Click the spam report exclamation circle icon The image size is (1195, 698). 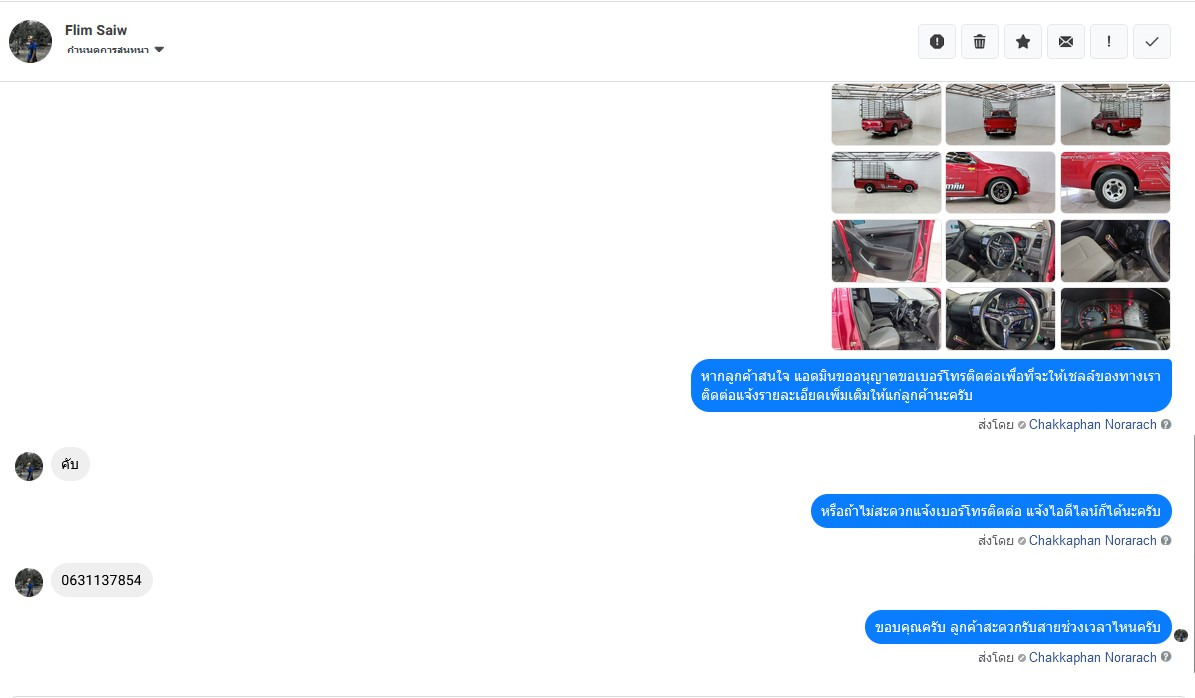click(x=937, y=42)
